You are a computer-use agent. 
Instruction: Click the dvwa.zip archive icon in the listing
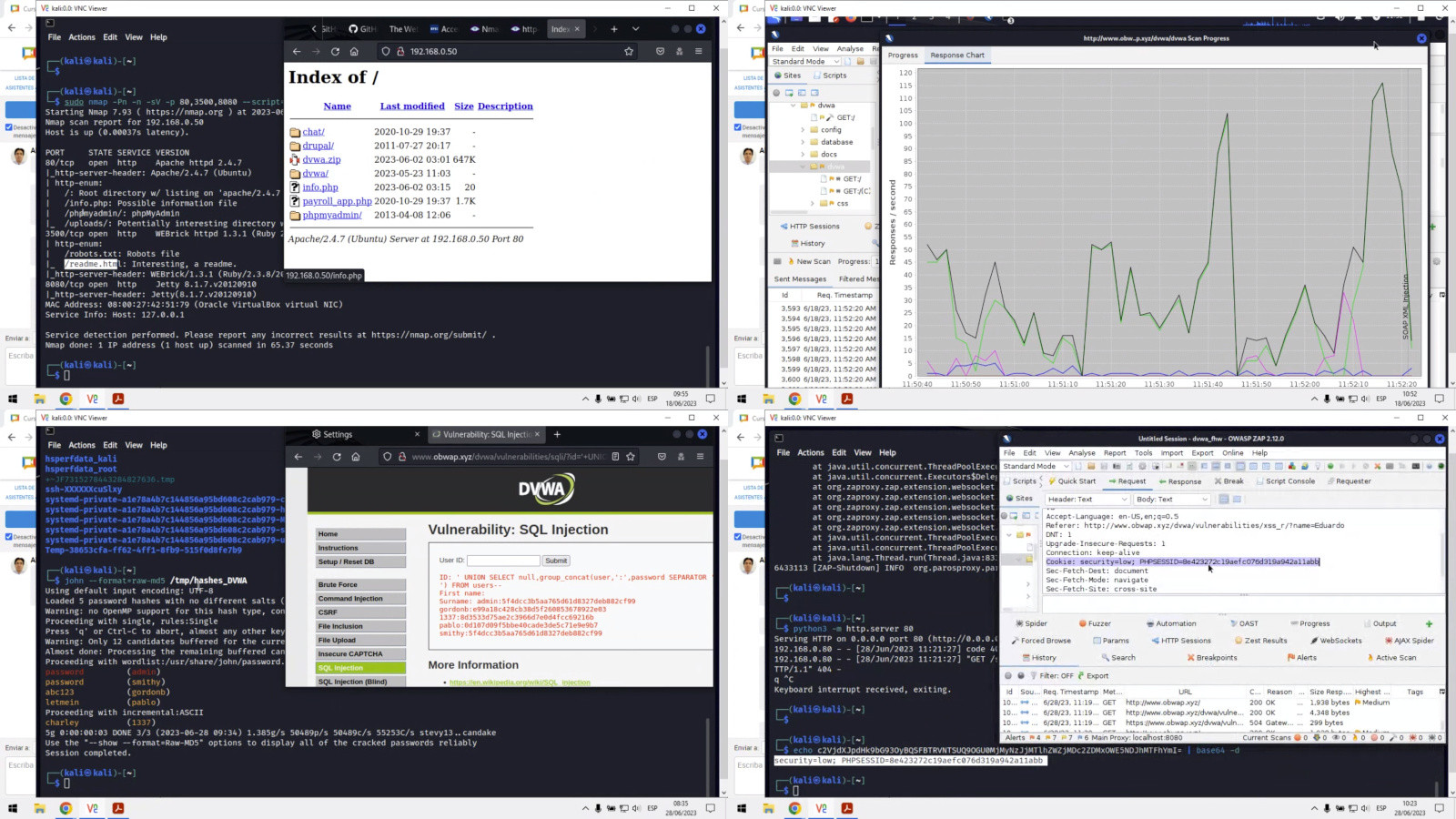click(295, 160)
